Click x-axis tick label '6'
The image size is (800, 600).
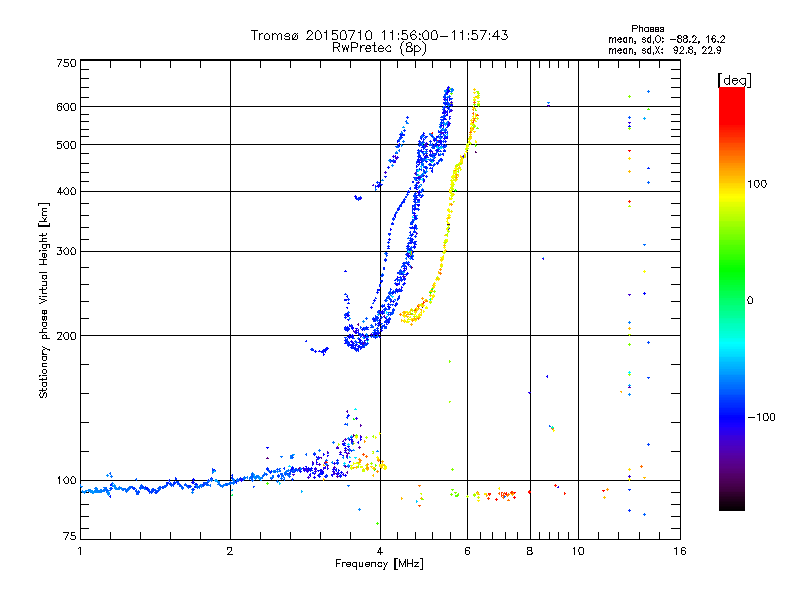click(467, 551)
